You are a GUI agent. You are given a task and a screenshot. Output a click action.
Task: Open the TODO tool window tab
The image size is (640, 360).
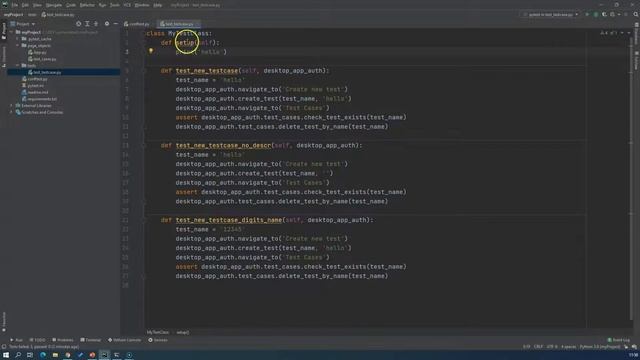coord(38,340)
